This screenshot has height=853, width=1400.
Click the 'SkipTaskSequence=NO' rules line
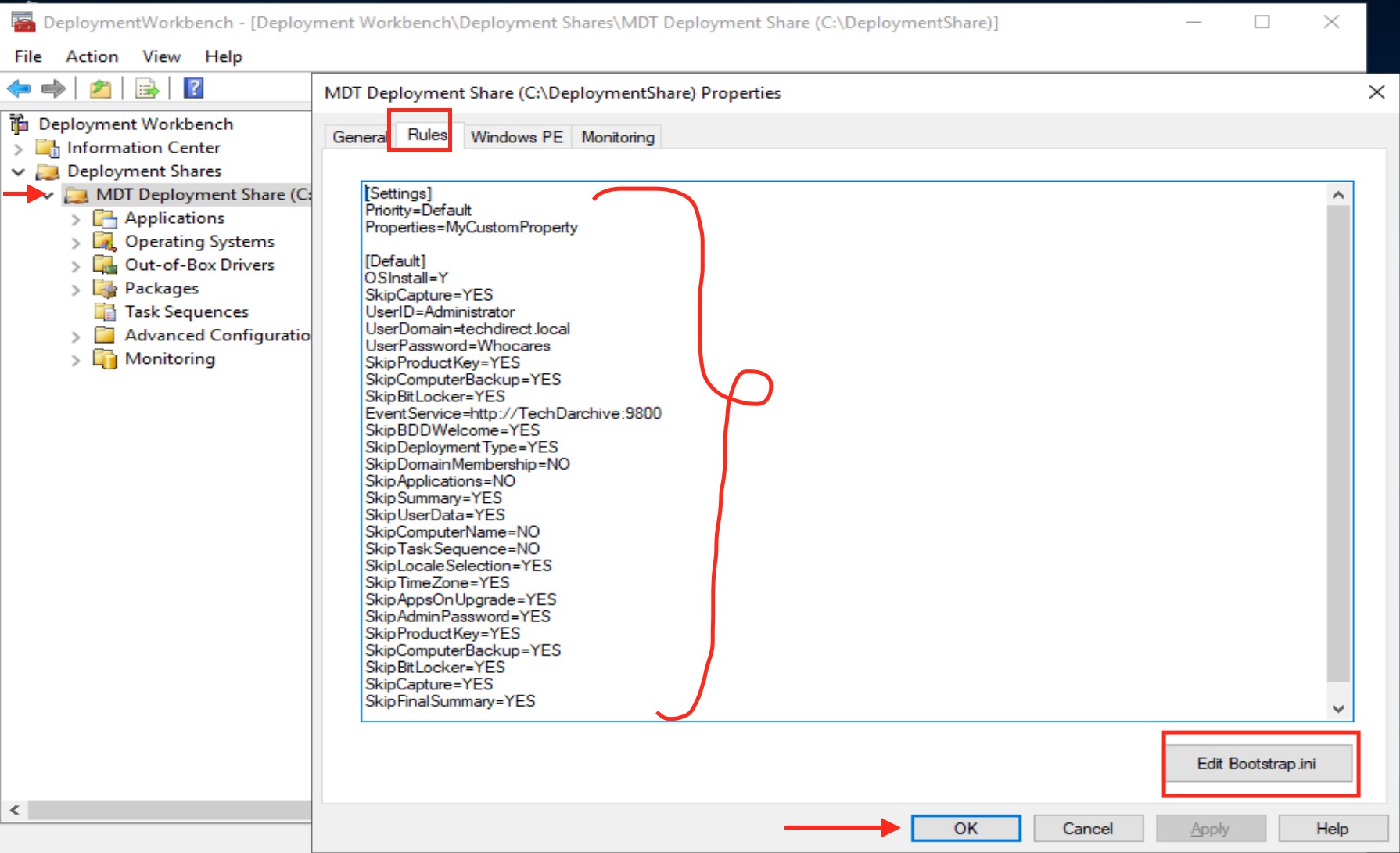452,549
